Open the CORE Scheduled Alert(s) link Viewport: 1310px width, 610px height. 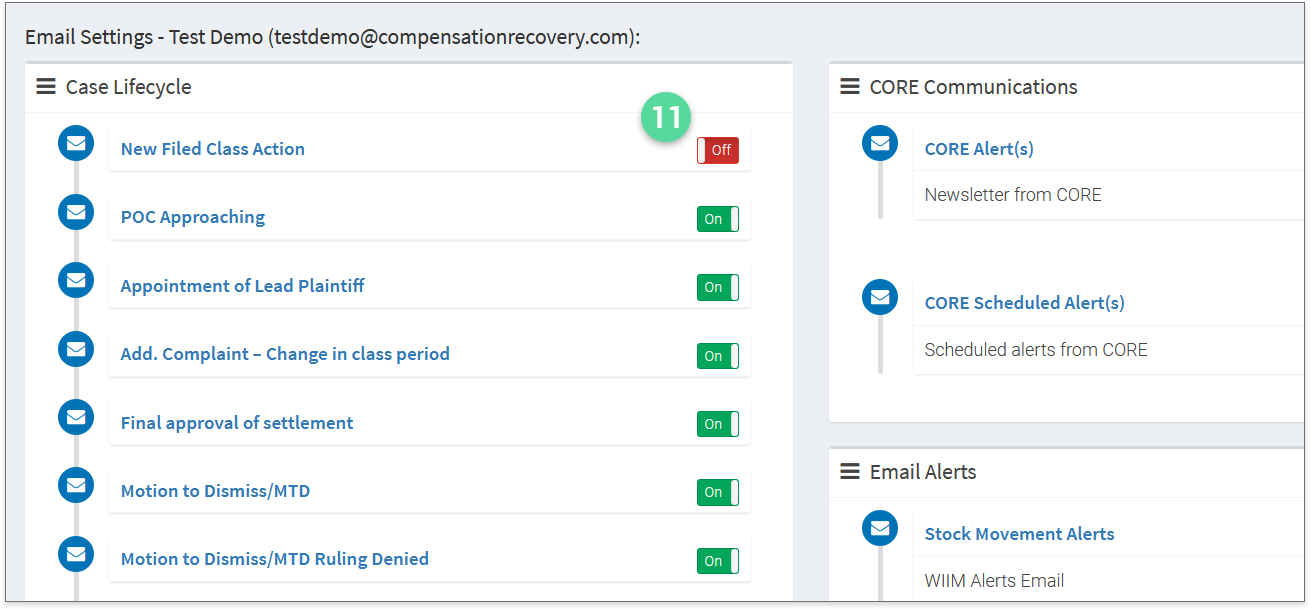(1024, 303)
